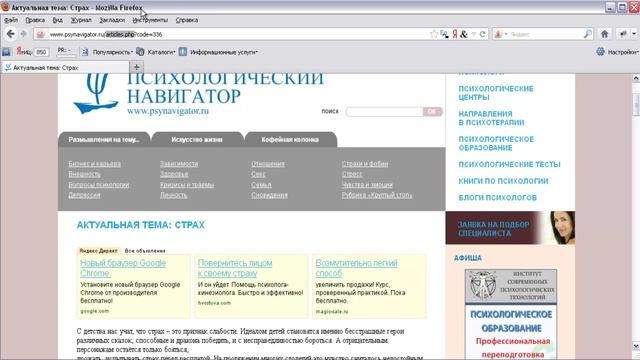
Task: Click the blue icon at left of toolbar
Action: (x=6, y=52)
